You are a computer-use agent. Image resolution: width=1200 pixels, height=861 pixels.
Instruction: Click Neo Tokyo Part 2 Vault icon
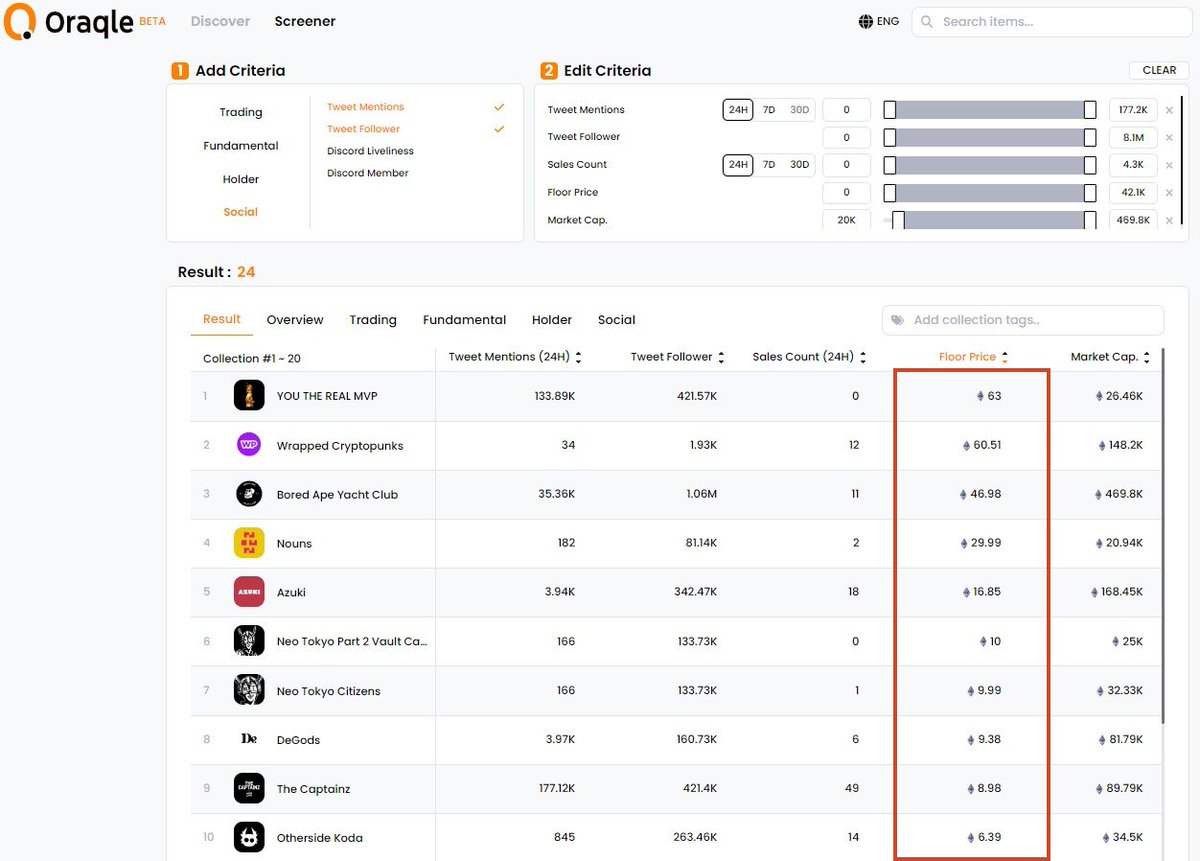pyautogui.click(x=249, y=641)
